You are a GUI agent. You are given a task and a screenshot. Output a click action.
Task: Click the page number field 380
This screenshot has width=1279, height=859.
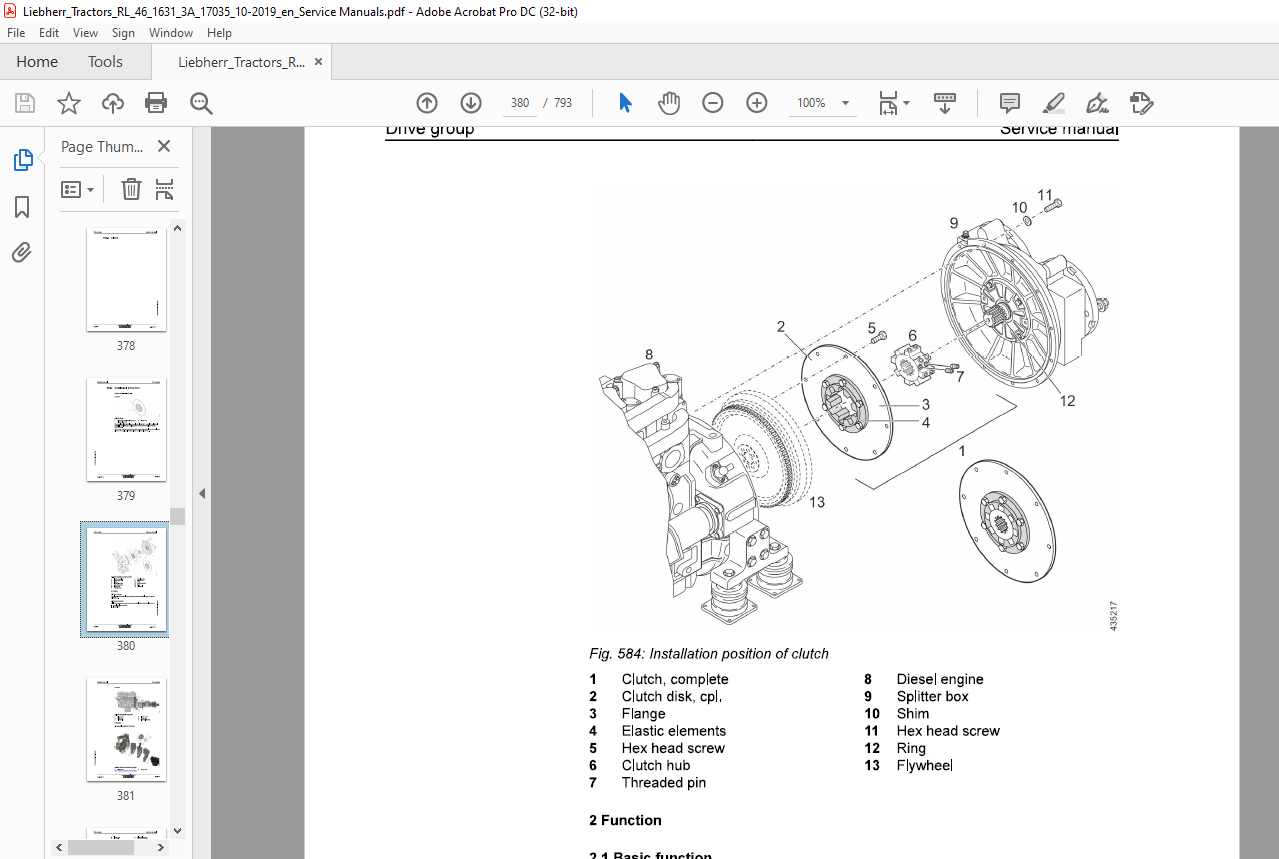(x=519, y=103)
